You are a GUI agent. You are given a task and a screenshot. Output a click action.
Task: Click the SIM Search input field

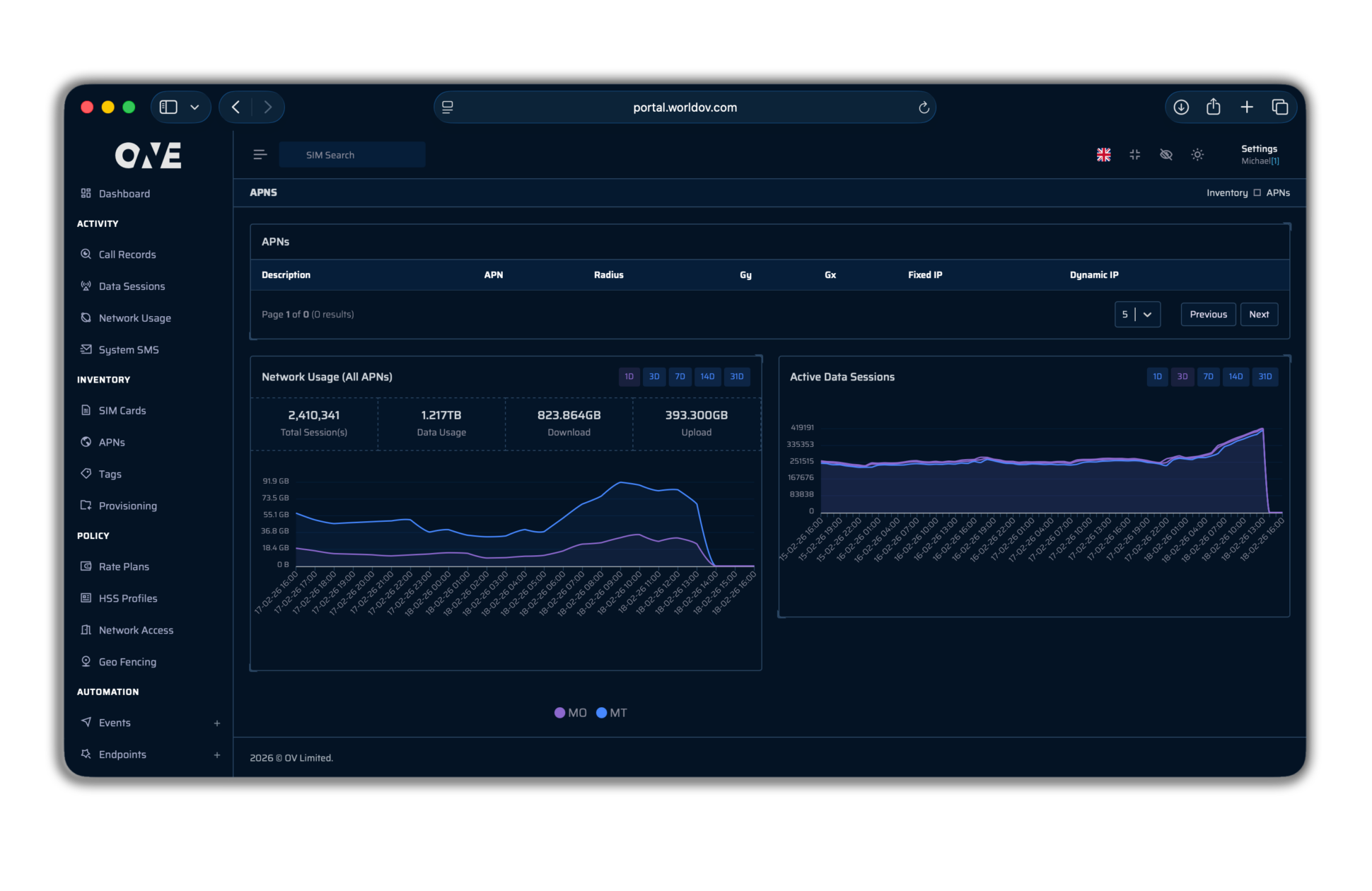[351, 155]
